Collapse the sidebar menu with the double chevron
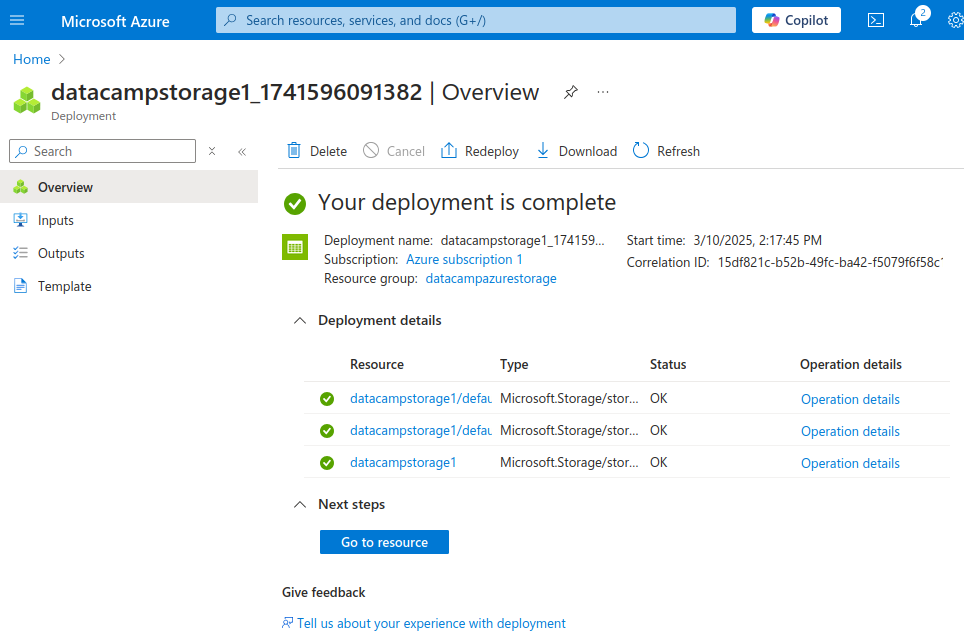 (x=242, y=151)
